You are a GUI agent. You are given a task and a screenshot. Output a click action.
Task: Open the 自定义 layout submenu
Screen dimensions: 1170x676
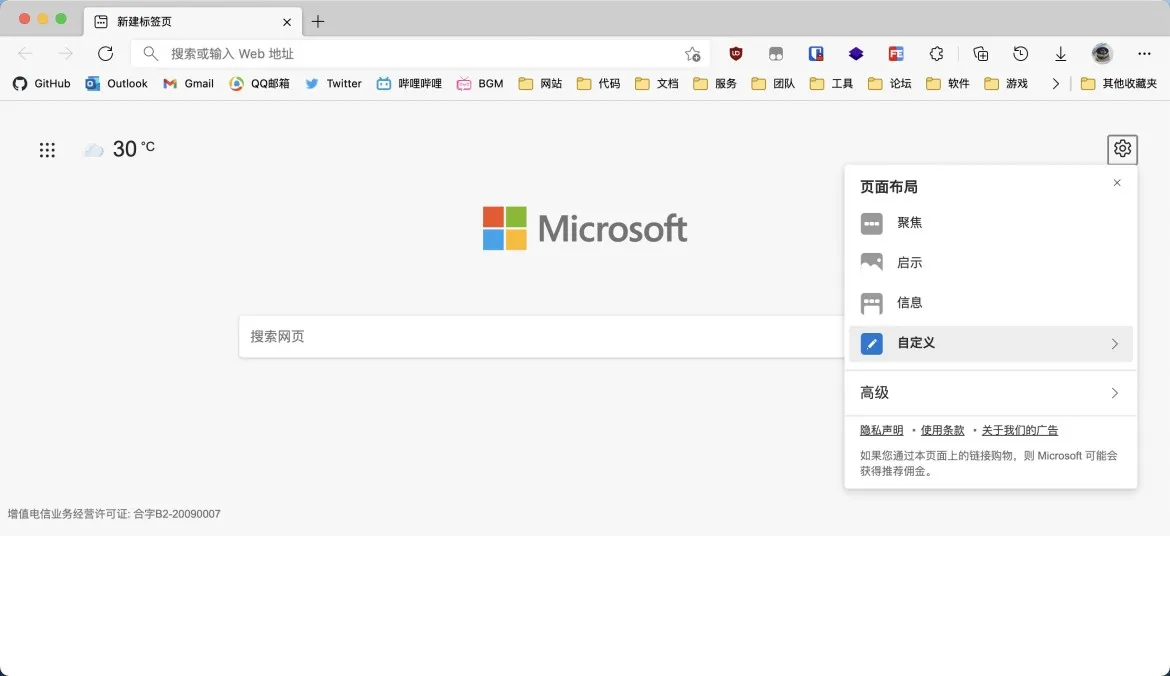click(x=990, y=343)
